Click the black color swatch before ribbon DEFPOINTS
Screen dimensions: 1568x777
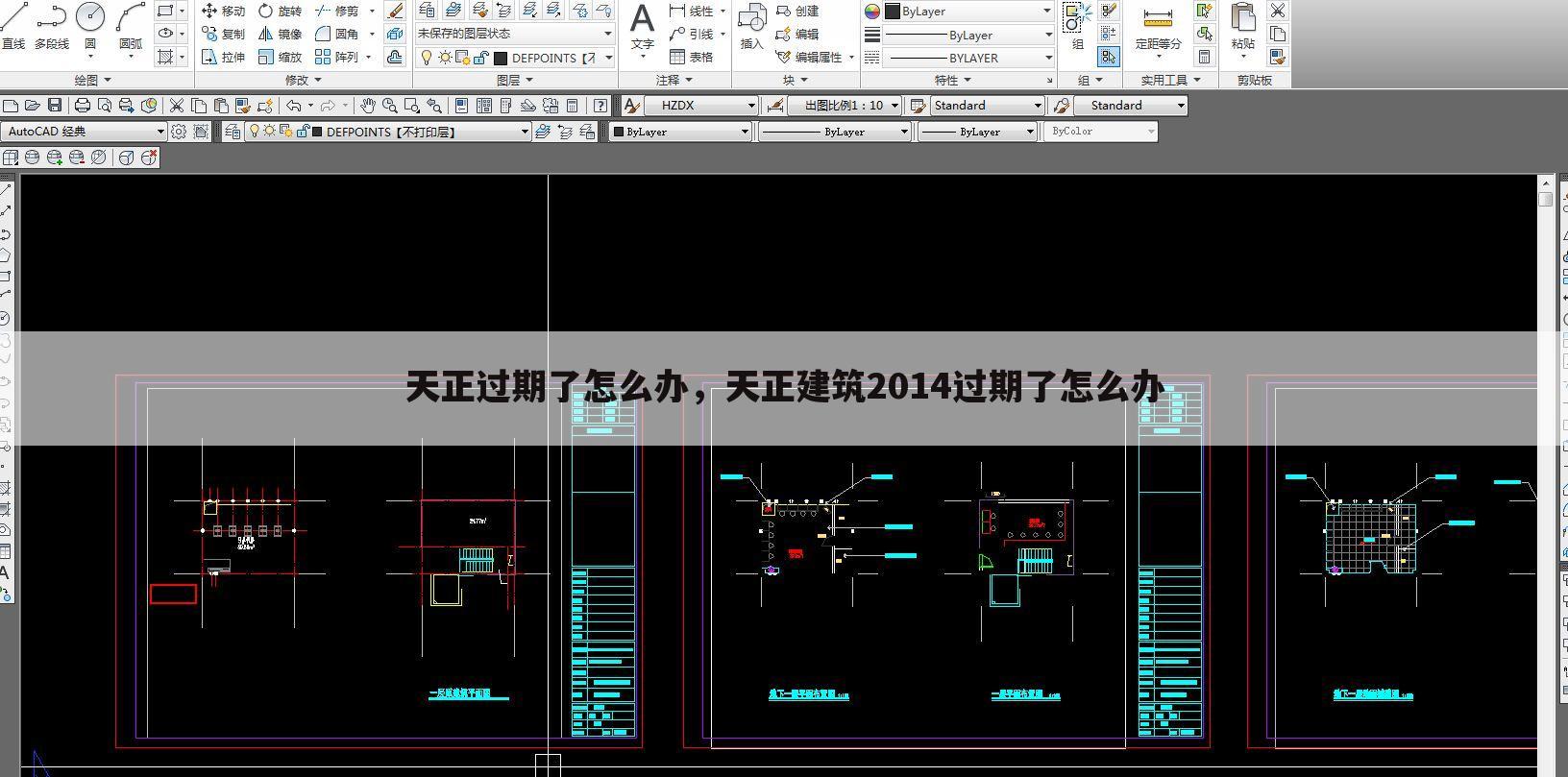pyautogui.click(x=501, y=58)
